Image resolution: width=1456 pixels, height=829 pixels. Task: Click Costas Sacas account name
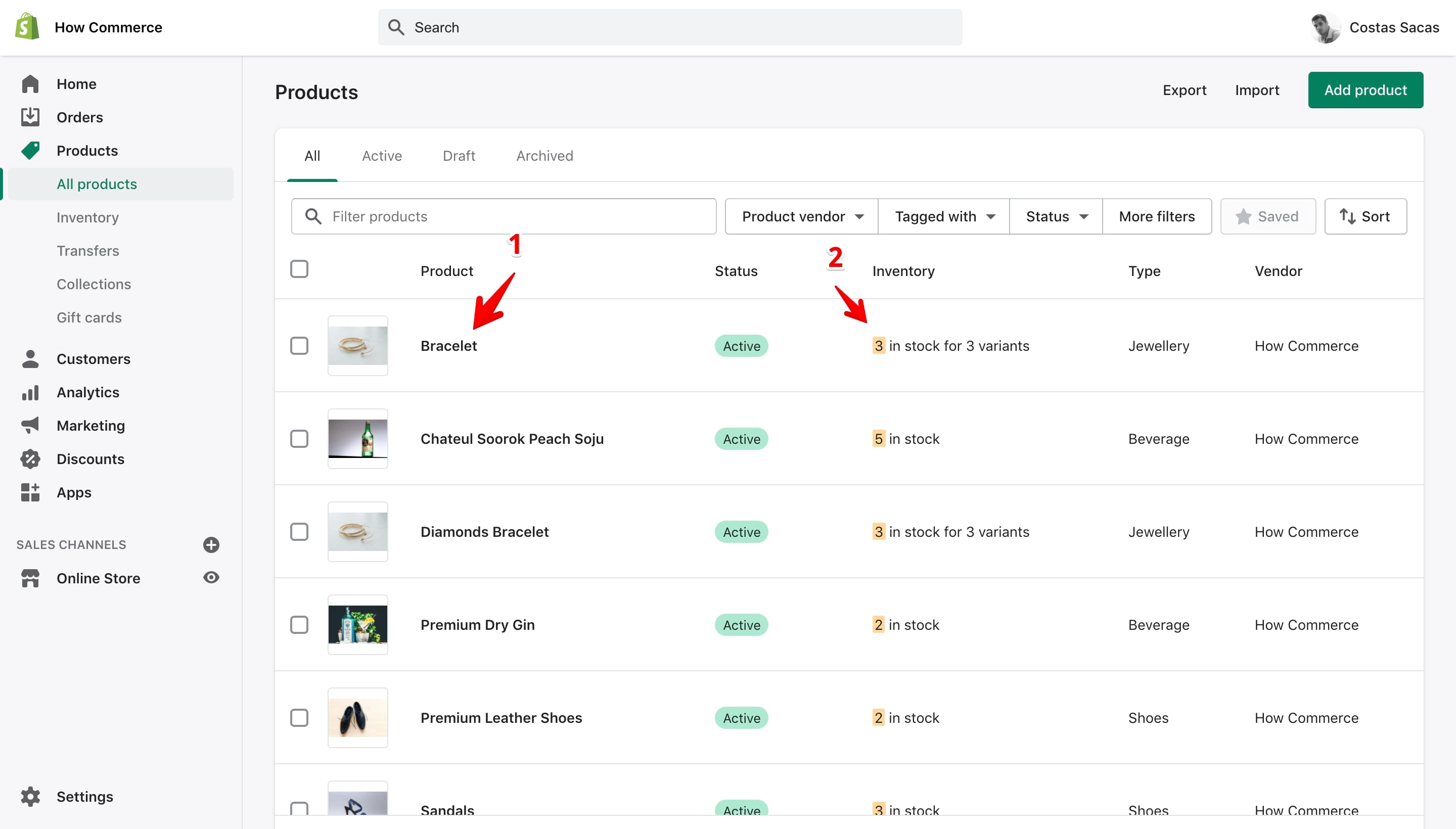pyautogui.click(x=1394, y=27)
